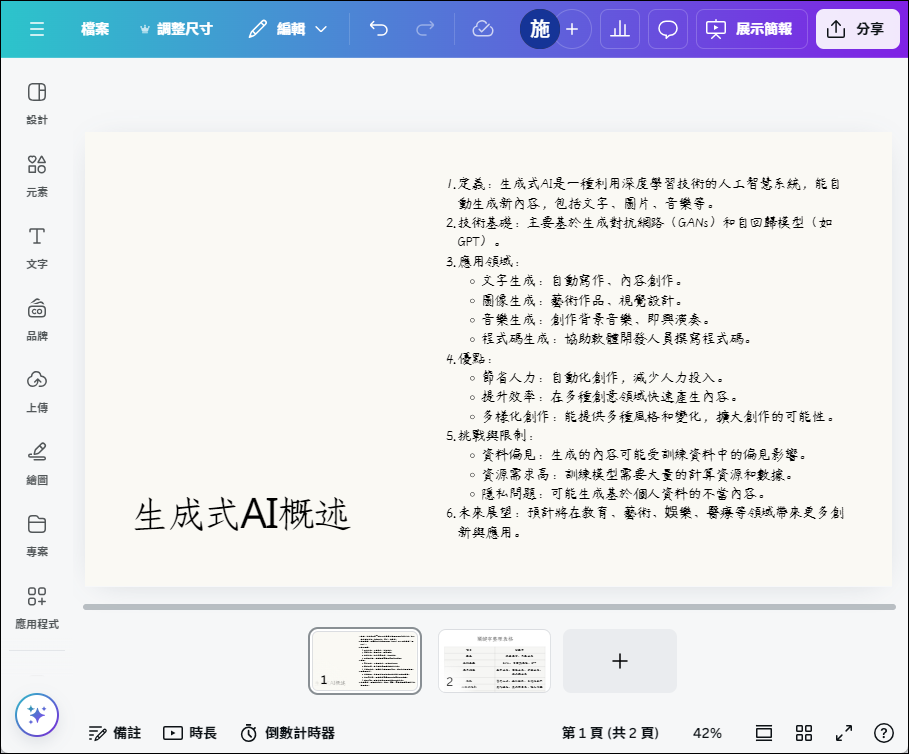Open the comments speech bubble
The height and width of the screenshot is (754, 909).
tap(668, 29)
